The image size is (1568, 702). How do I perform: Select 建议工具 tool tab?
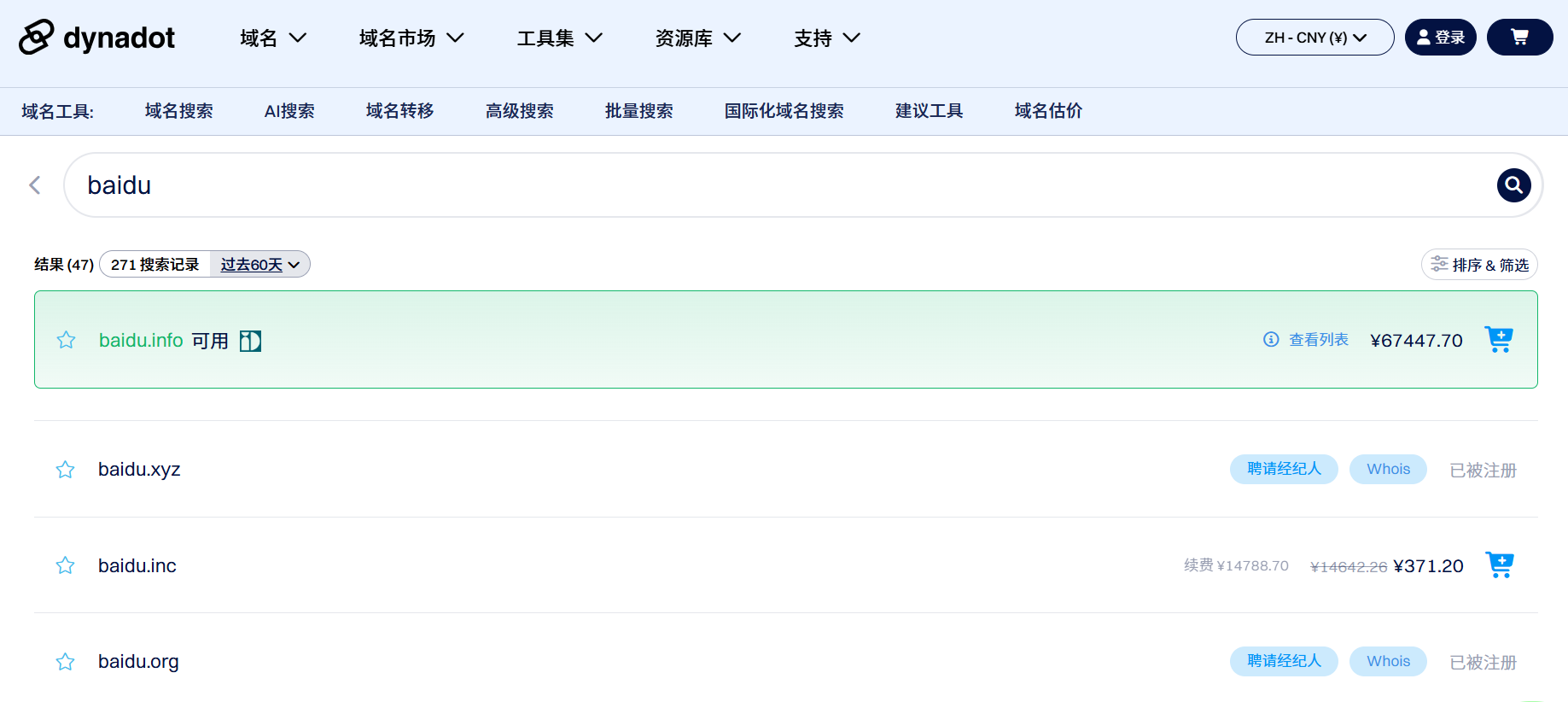930,111
